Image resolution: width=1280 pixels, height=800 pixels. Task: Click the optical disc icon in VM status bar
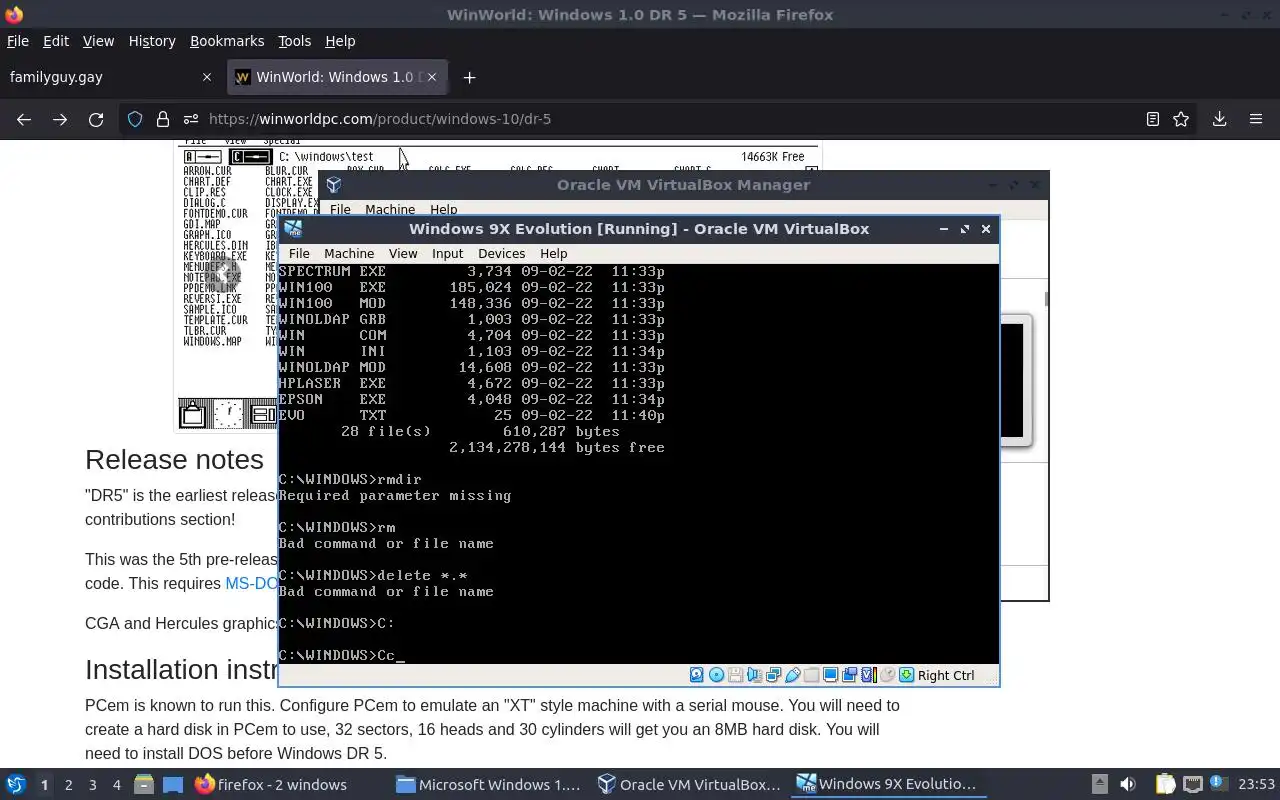tap(716, 675)
